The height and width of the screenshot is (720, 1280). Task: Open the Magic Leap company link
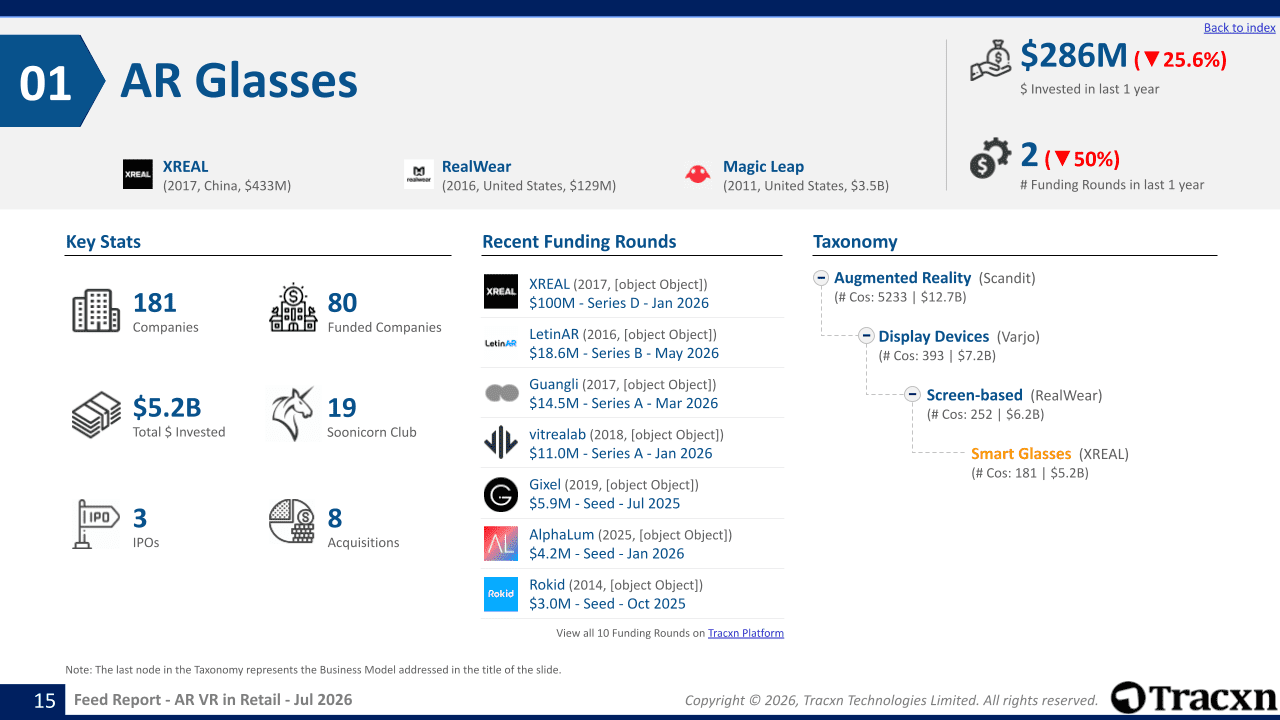[764, 167]
